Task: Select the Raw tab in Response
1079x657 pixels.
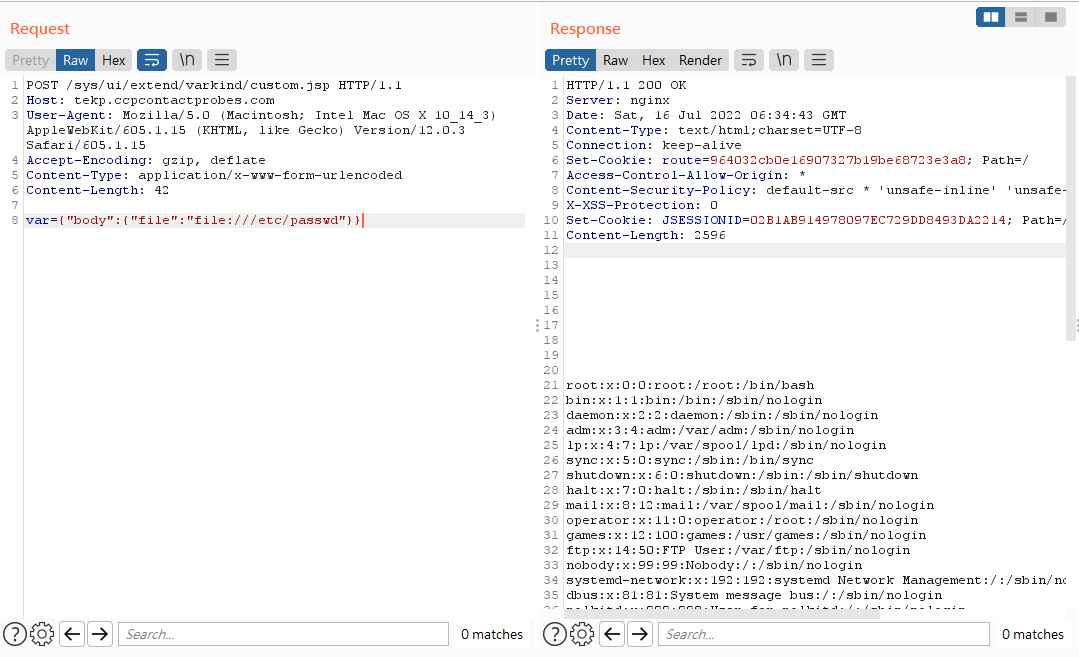Action: click(x=615, y=60)
